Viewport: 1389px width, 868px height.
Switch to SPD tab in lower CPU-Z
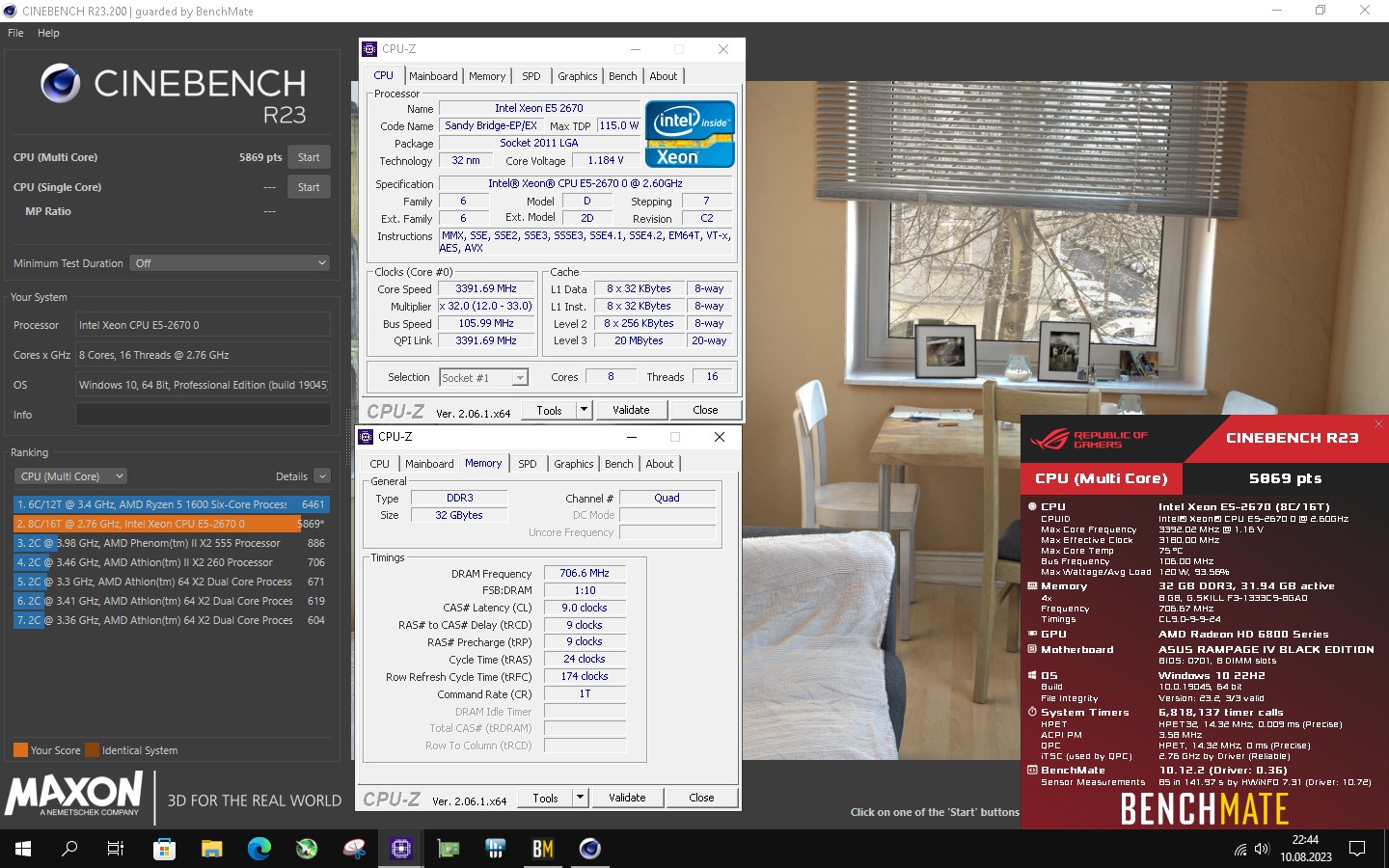[x=528, y=464]
